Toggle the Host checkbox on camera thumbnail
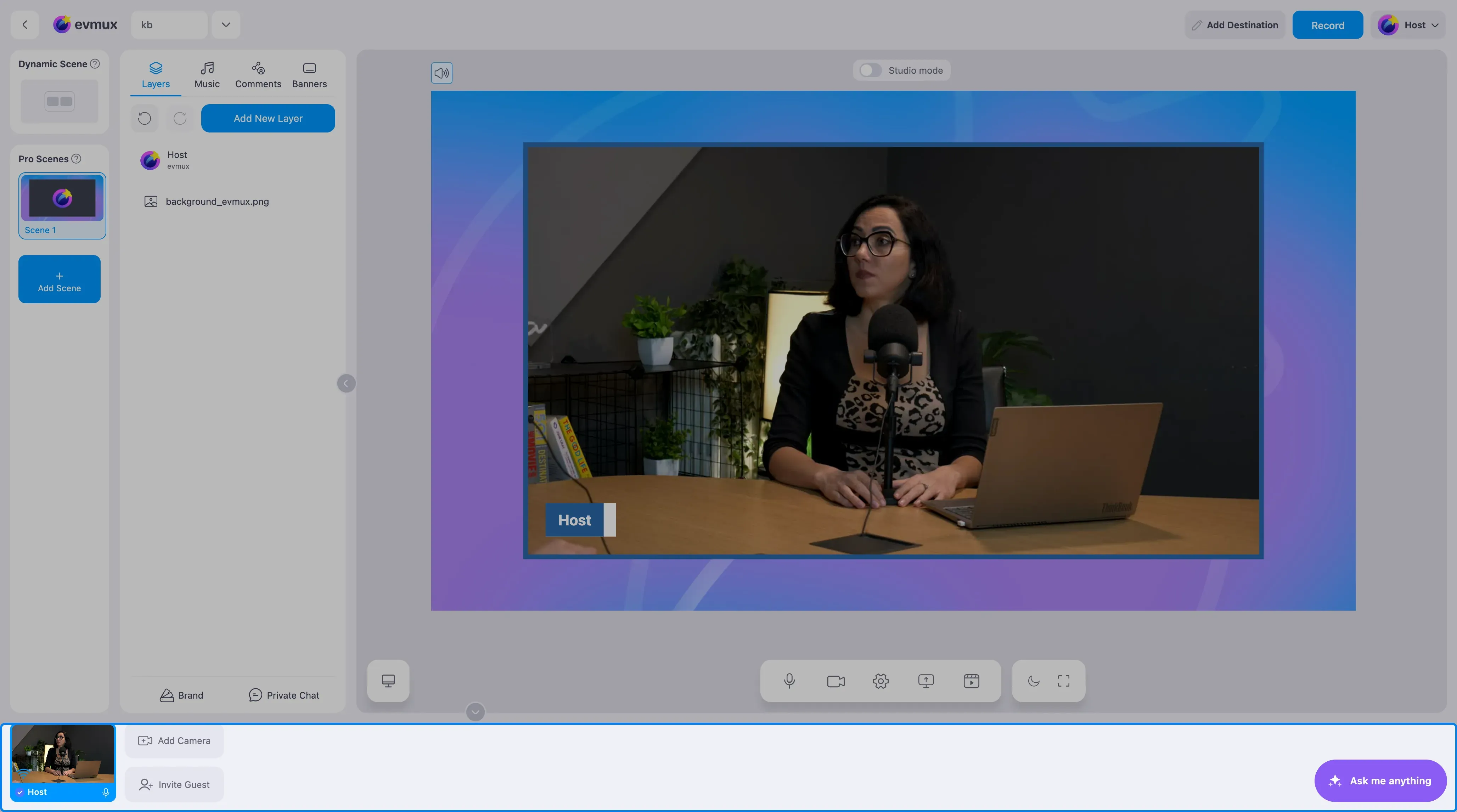The image size is (1457, 812). click(20, 792)
